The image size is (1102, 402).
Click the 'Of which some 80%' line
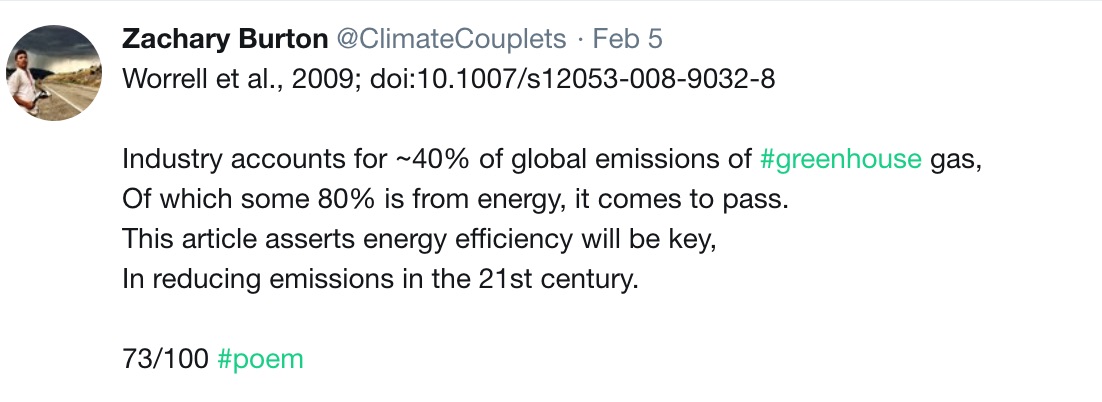[455, 200]
